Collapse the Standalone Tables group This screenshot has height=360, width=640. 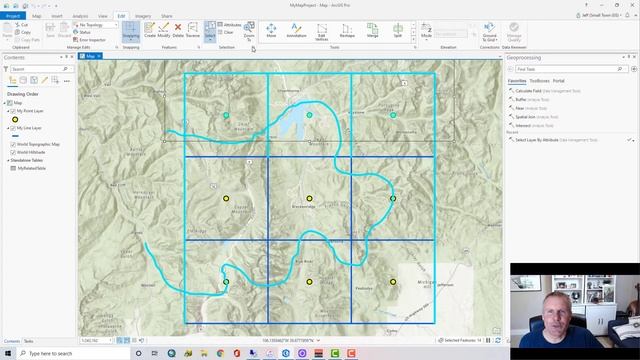click(x=8, y=160)
